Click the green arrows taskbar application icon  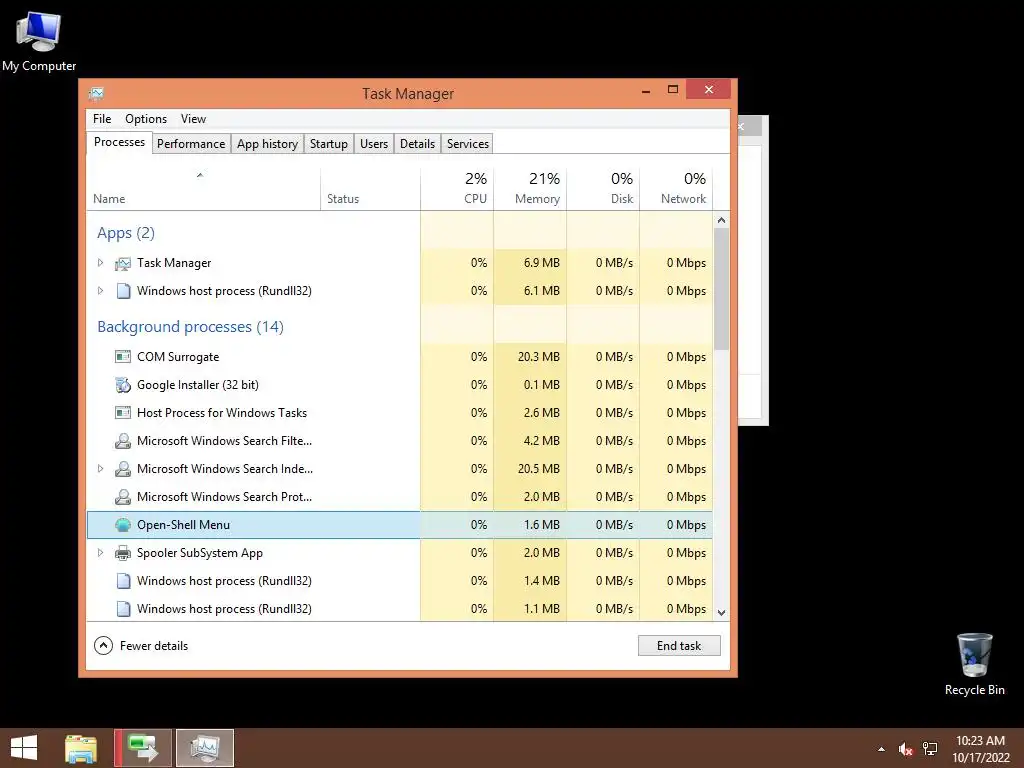[143, 748]
